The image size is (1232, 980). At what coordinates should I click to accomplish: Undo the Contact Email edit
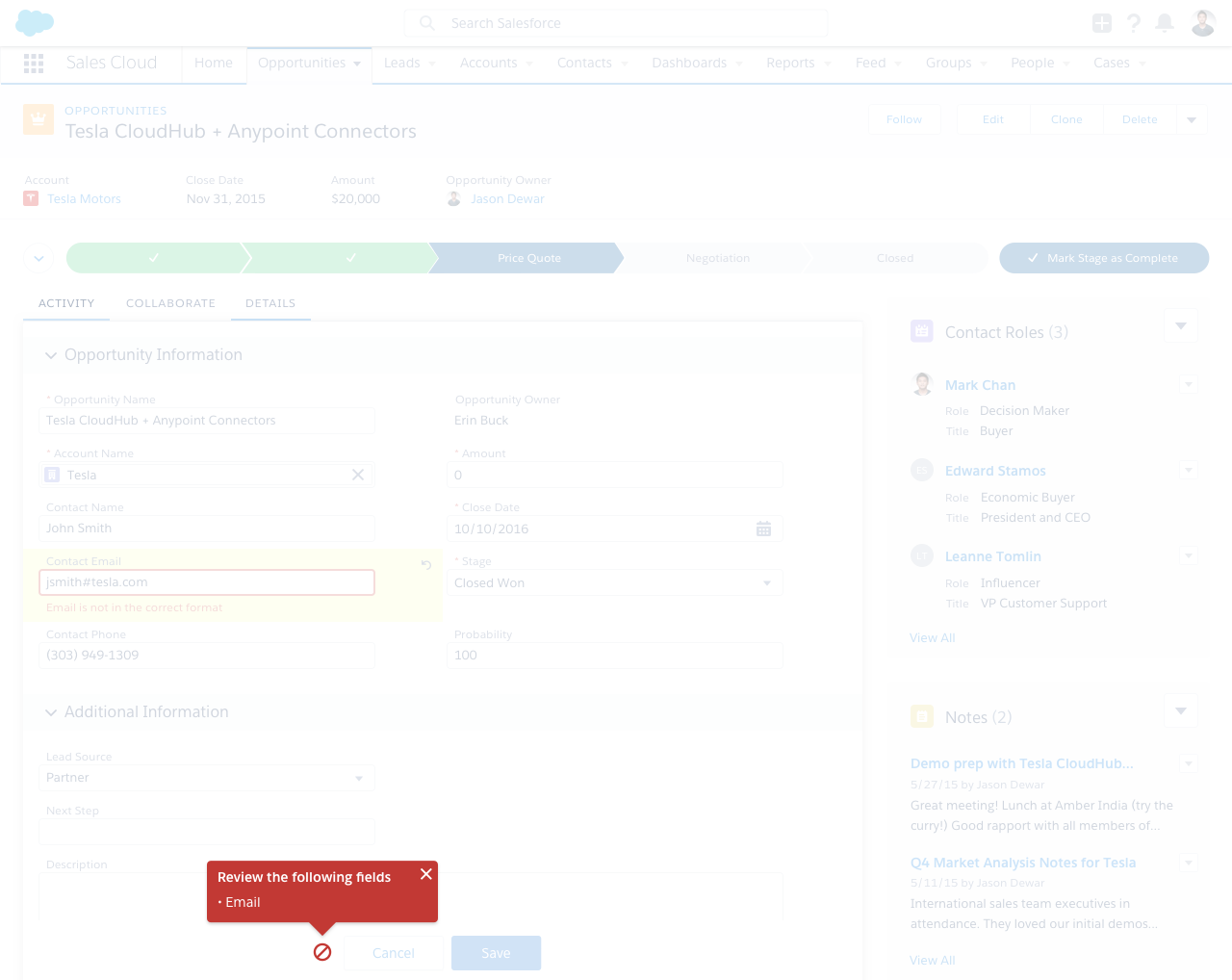pos(425,566)
